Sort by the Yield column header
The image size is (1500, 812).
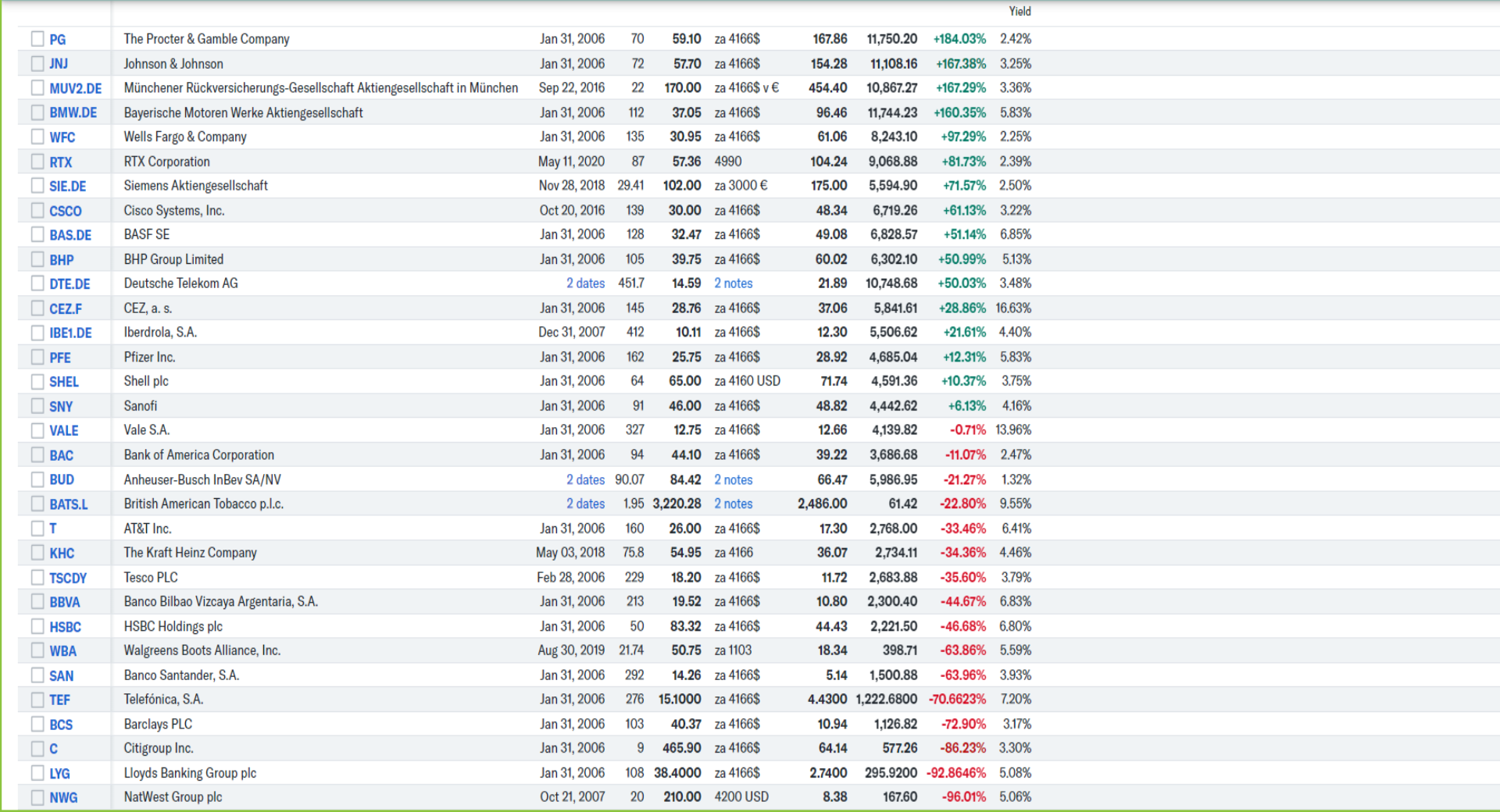(x=1020, y=11)
